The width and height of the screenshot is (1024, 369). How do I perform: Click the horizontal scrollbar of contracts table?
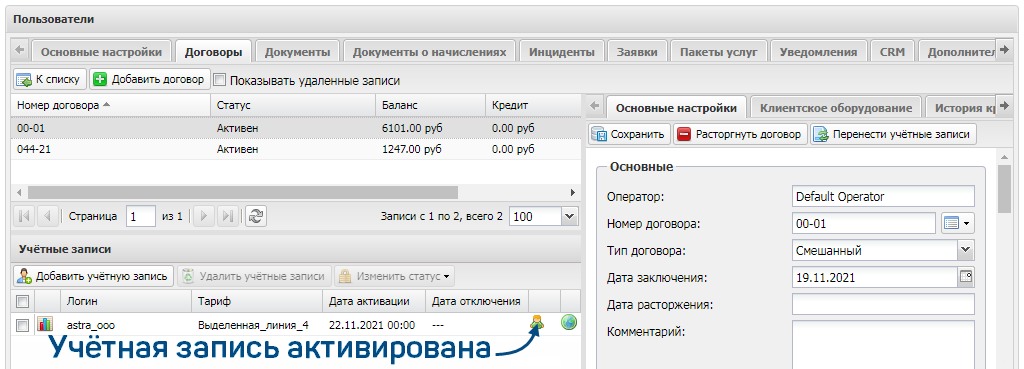(x=243, y=193)
